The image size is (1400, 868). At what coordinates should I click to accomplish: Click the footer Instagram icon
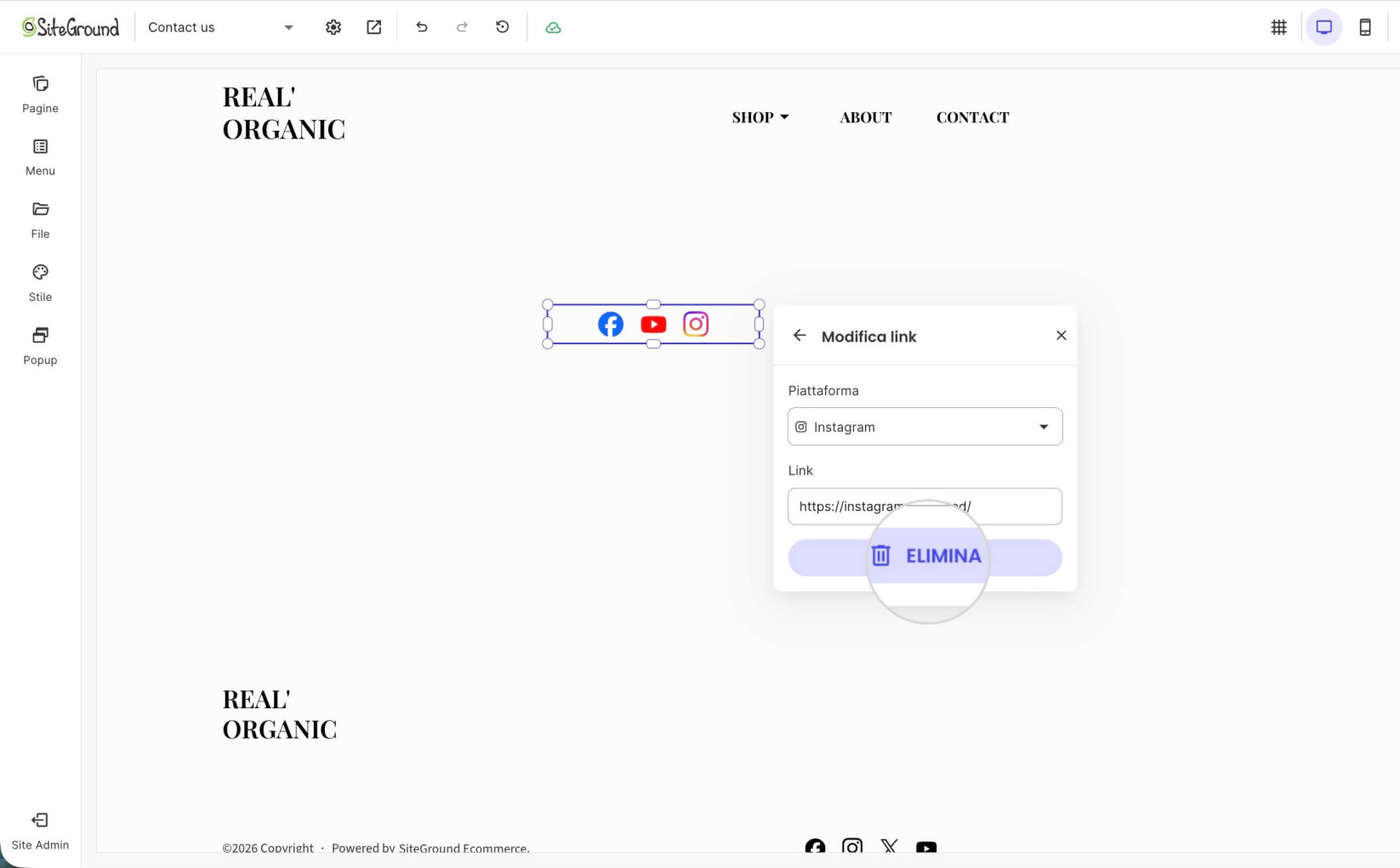pyautogui.click(x=852, y=848)
